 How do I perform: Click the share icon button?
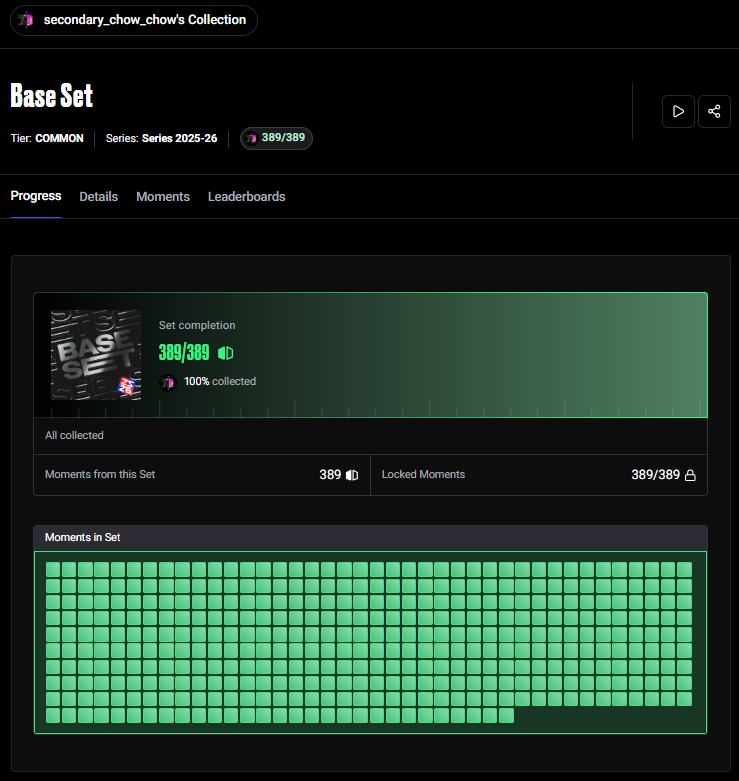714,111
